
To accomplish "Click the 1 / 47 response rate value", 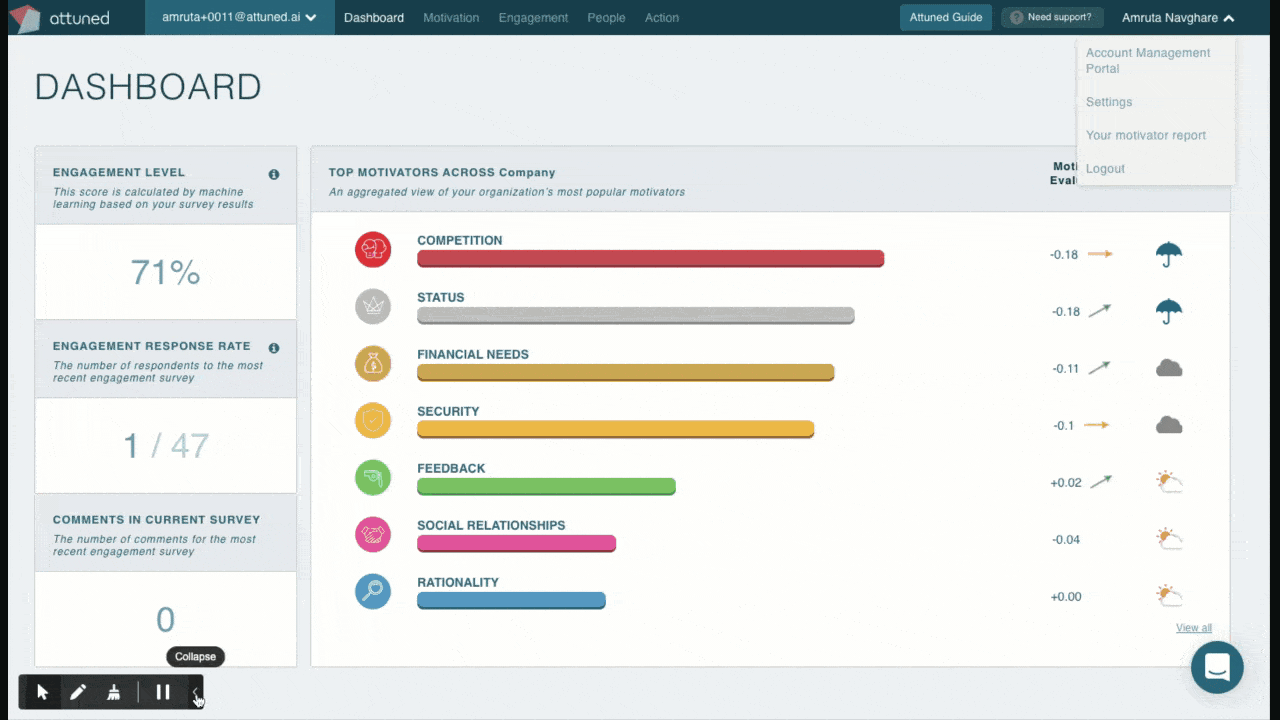I will 165,445.
